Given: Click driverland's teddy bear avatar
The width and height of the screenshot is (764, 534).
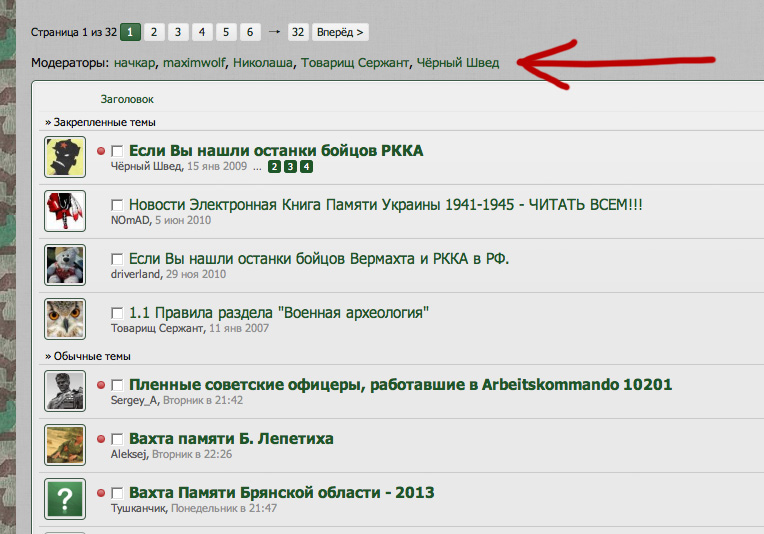Looking at the screenshot, I should [x=65, y=265].
